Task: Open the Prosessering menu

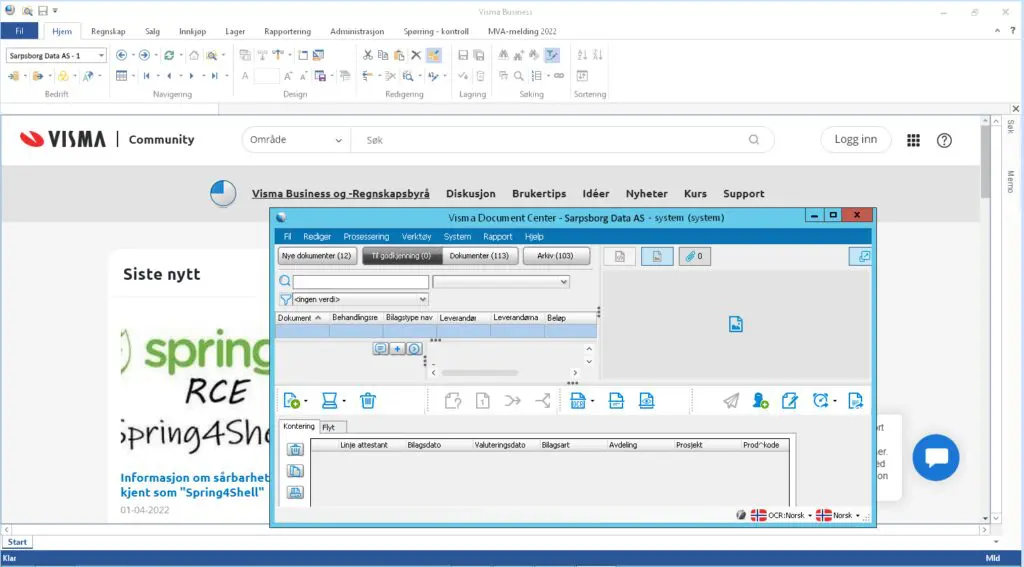Action: (x=365, y=237)
